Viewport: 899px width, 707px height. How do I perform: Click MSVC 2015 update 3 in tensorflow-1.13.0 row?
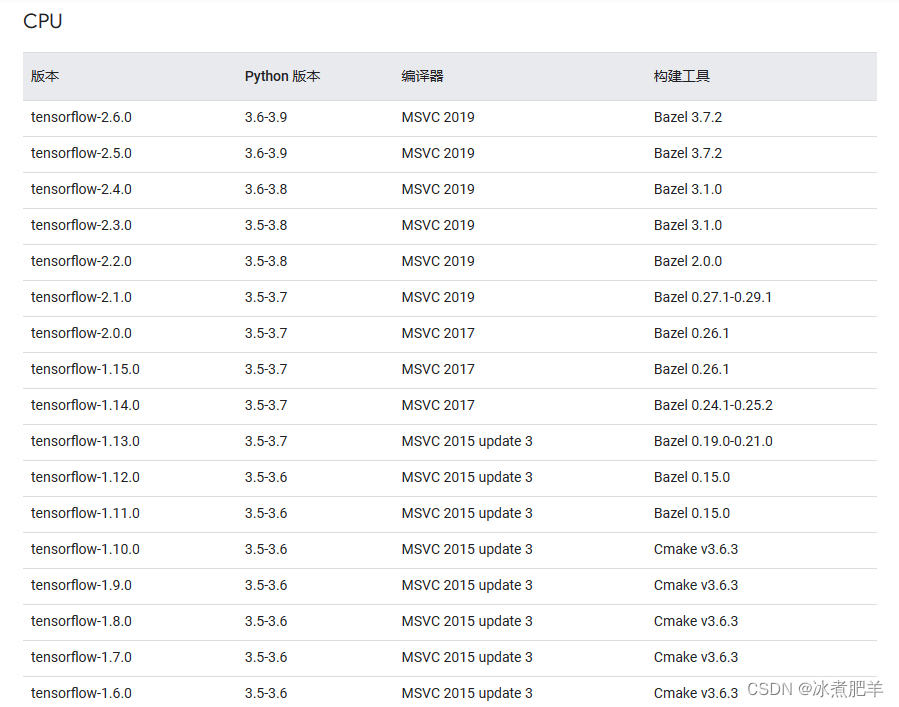[x=467, y=442]
